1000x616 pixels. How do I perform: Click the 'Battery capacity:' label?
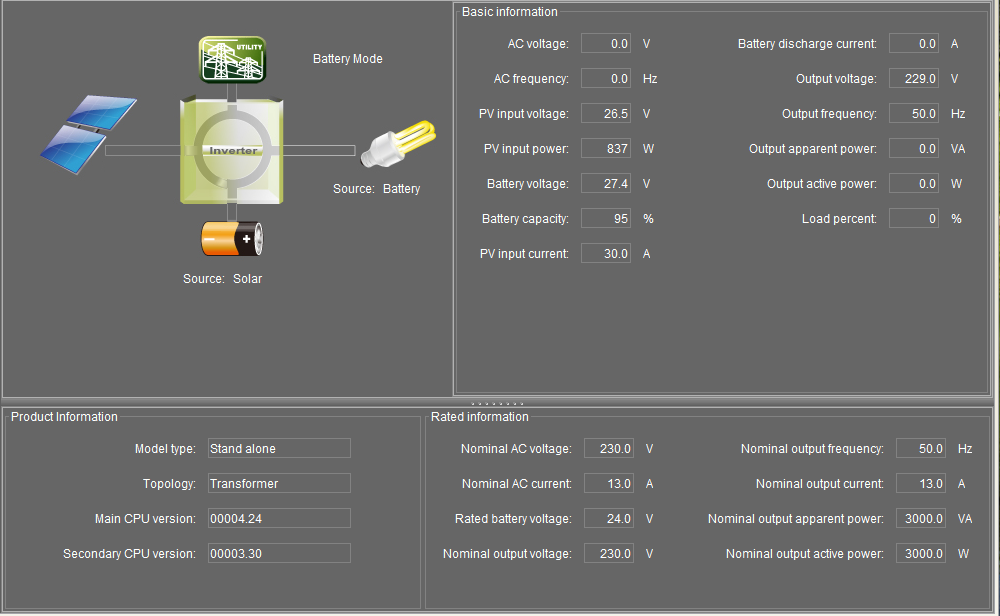pos(526,219)
